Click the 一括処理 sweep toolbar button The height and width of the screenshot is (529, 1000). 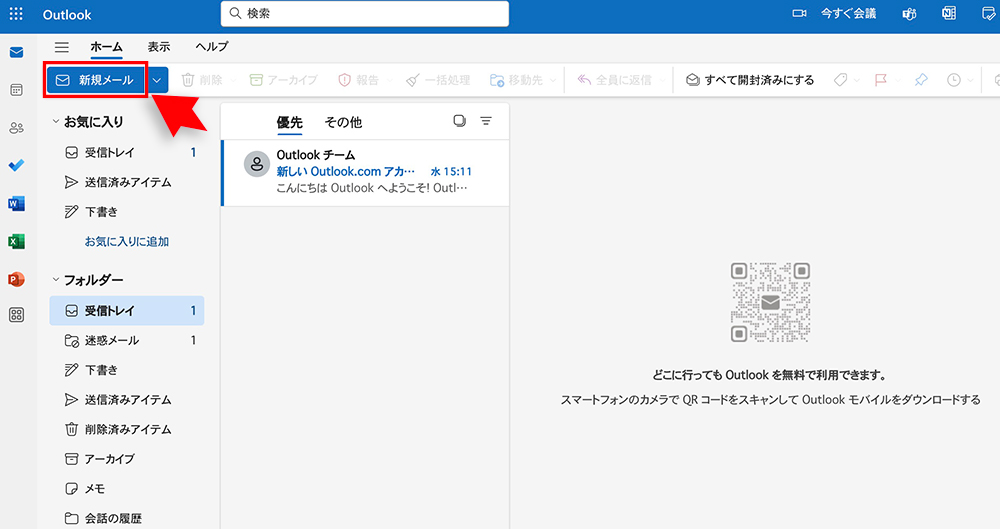(438, 80)
